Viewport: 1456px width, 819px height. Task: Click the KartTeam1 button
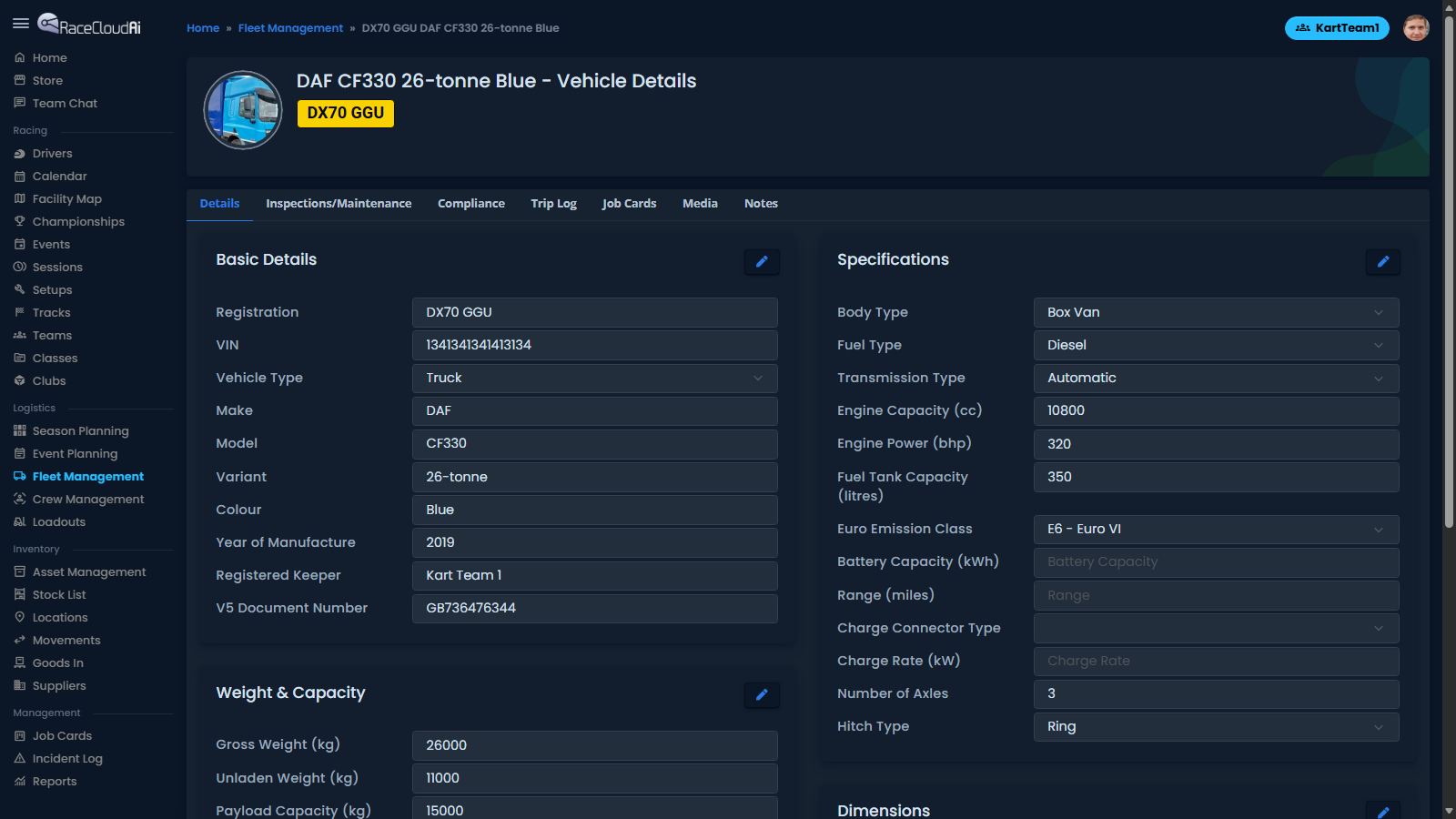point(1336,27)
